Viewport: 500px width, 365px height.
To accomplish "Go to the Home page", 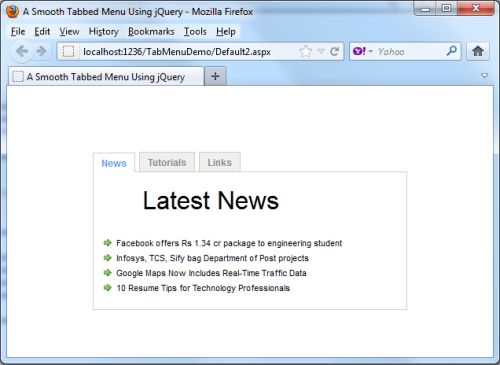I will click(478, 51).
